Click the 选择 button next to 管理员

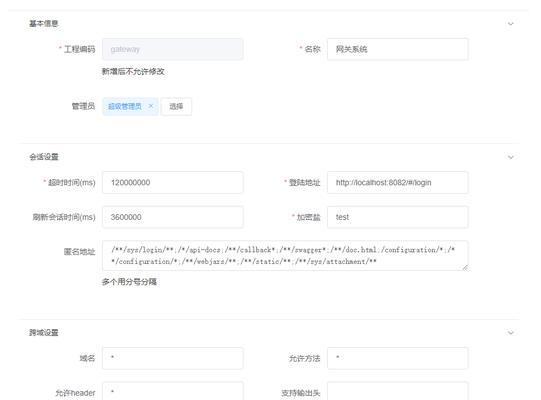(176, 107)
